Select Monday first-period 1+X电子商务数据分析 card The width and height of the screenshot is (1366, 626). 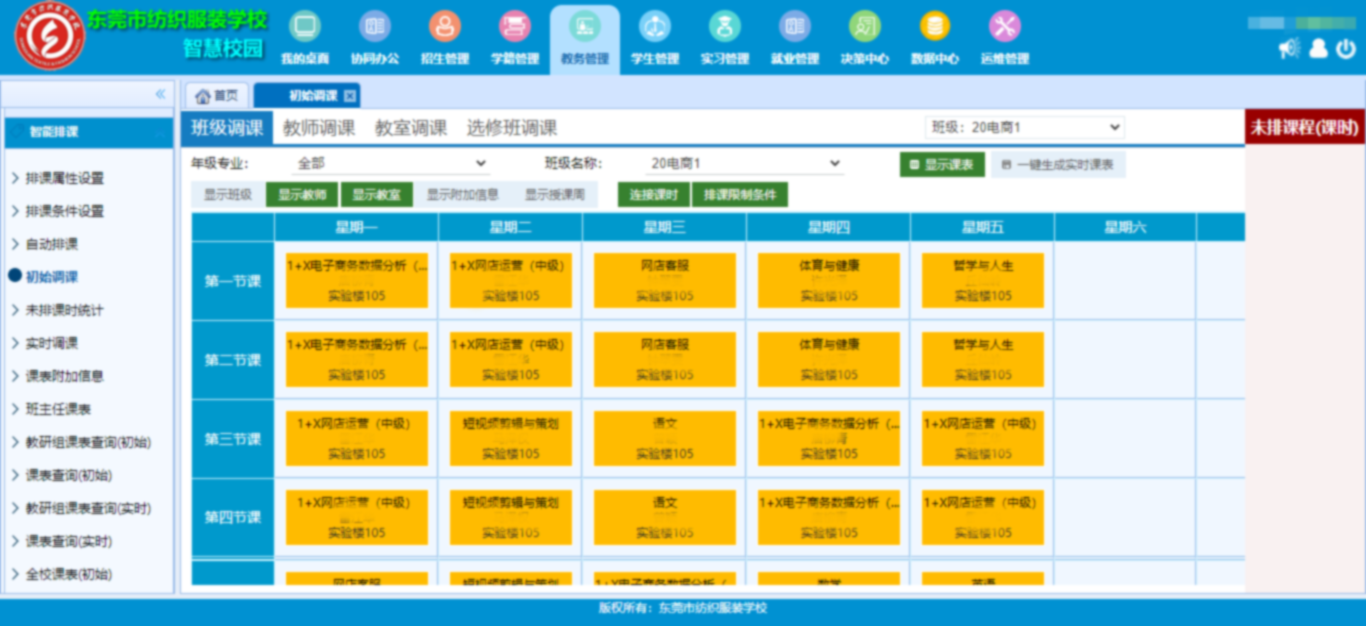pyautogui.click(x=357, y=281)
